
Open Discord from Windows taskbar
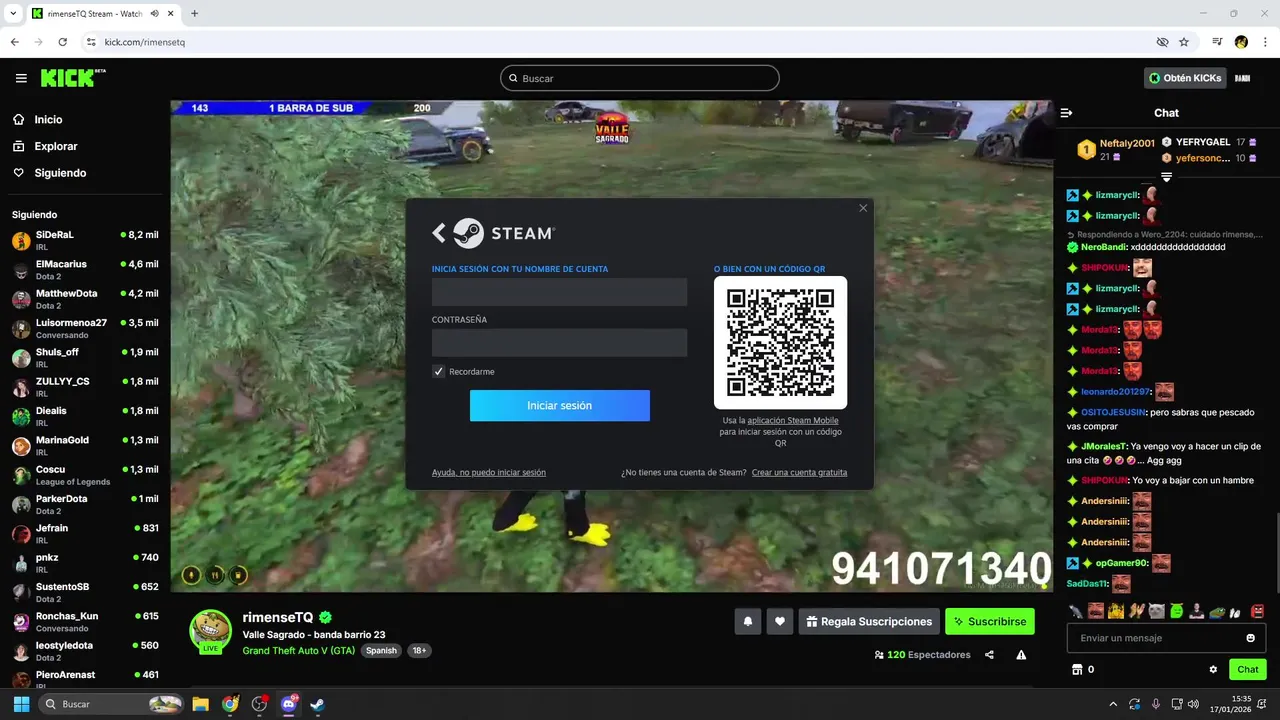click(289, 704)
